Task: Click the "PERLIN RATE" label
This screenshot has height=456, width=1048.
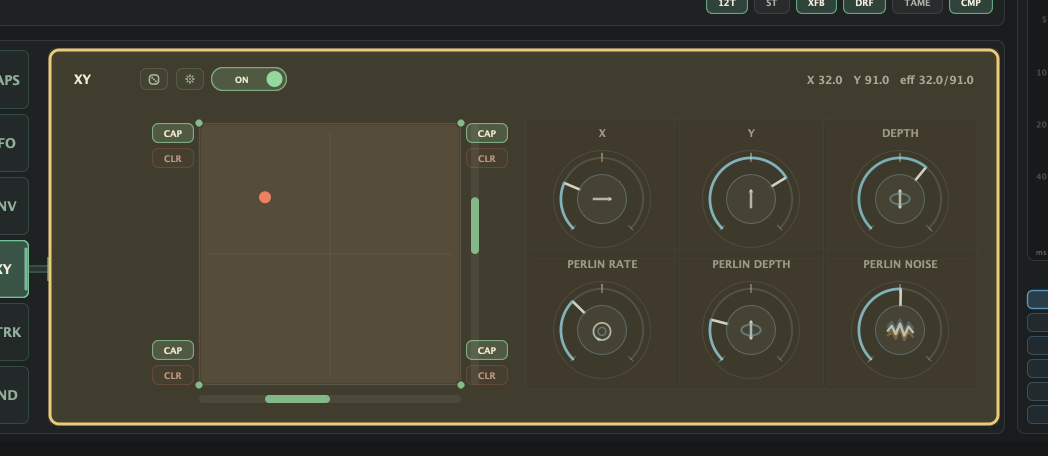Action: coord(602,264)
